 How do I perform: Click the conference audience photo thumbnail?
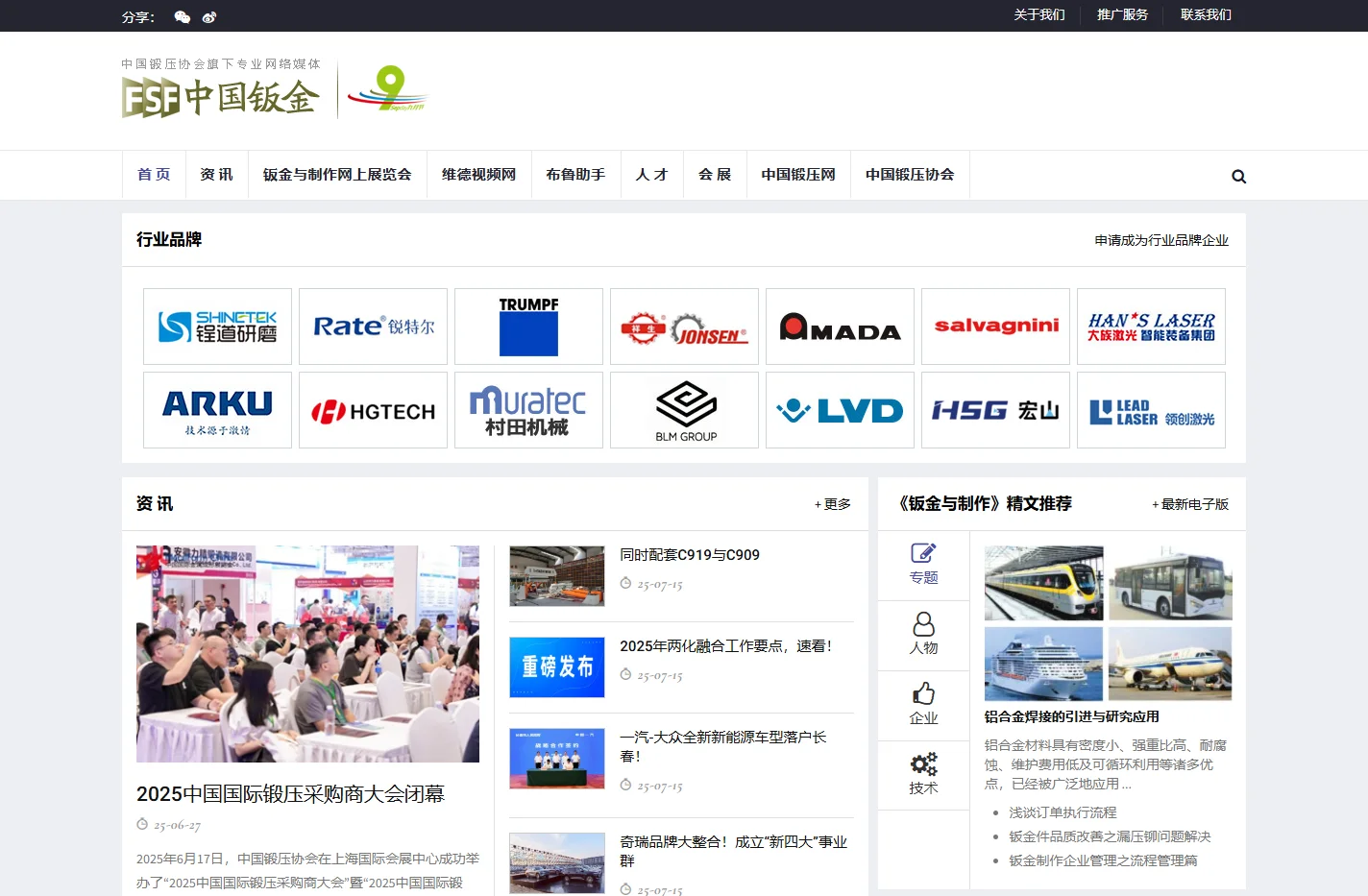[307, 654]
